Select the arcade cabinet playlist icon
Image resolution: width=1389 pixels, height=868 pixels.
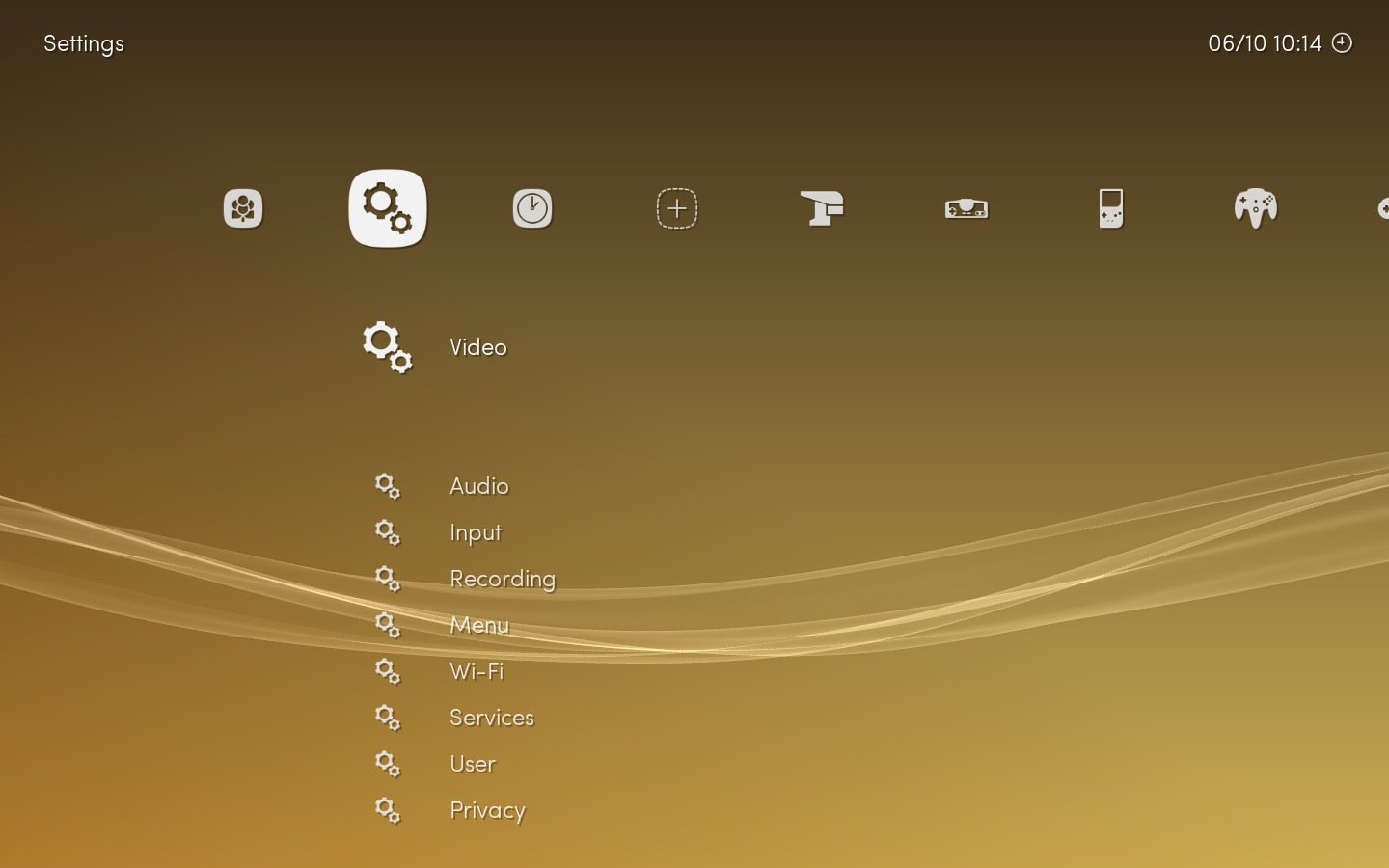click(x=822, y=208)
